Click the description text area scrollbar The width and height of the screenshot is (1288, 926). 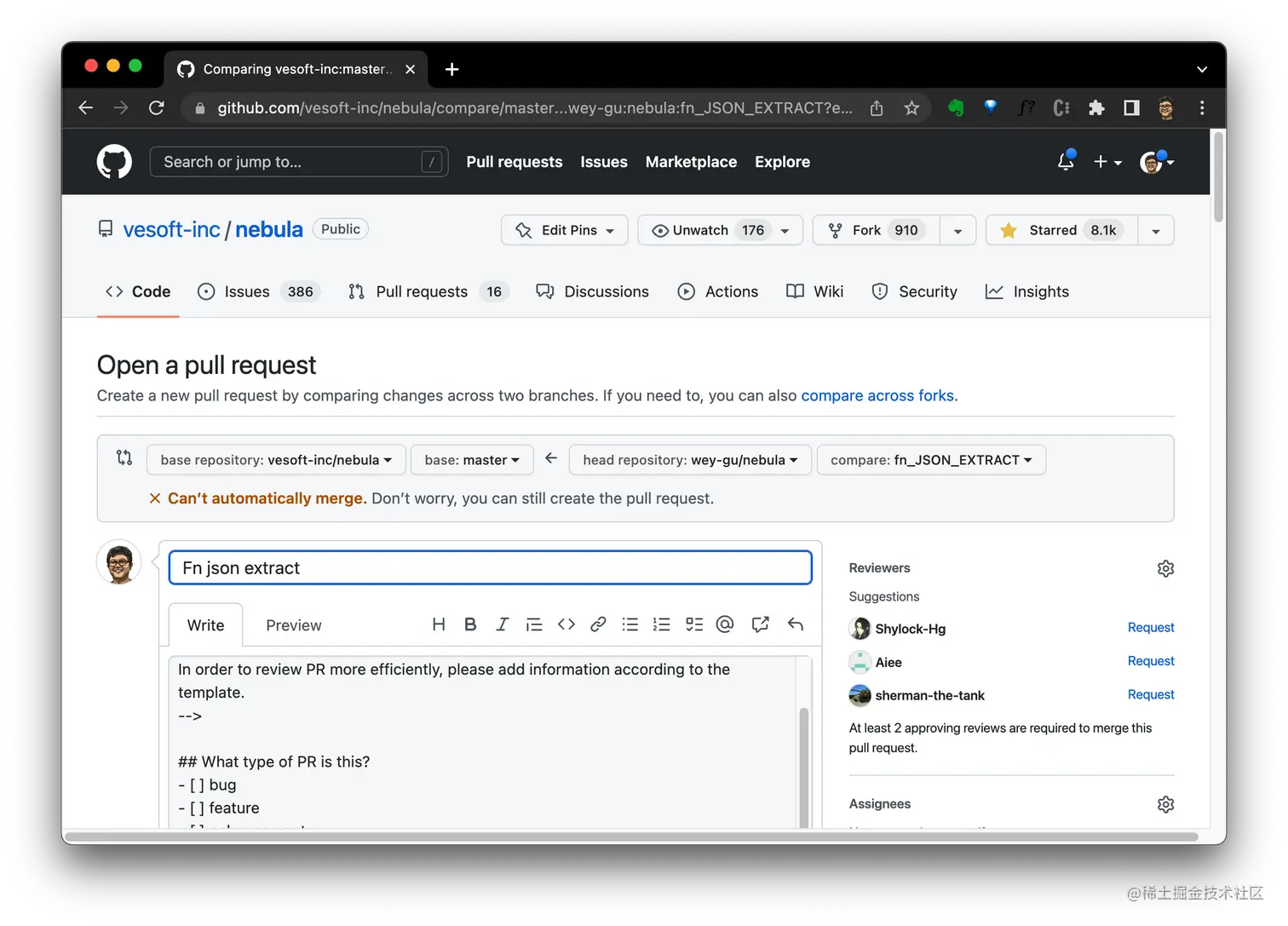point(803,766)
